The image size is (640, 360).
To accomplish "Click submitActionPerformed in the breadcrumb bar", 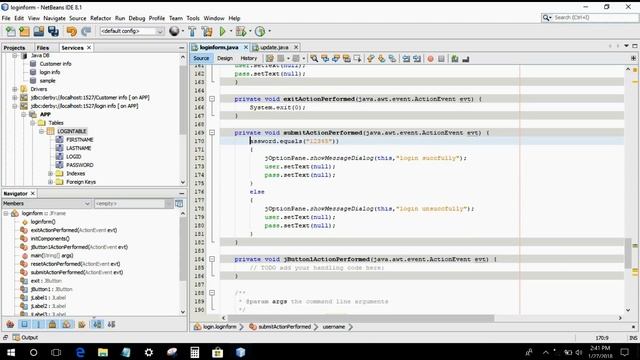I will coord(284,327).
